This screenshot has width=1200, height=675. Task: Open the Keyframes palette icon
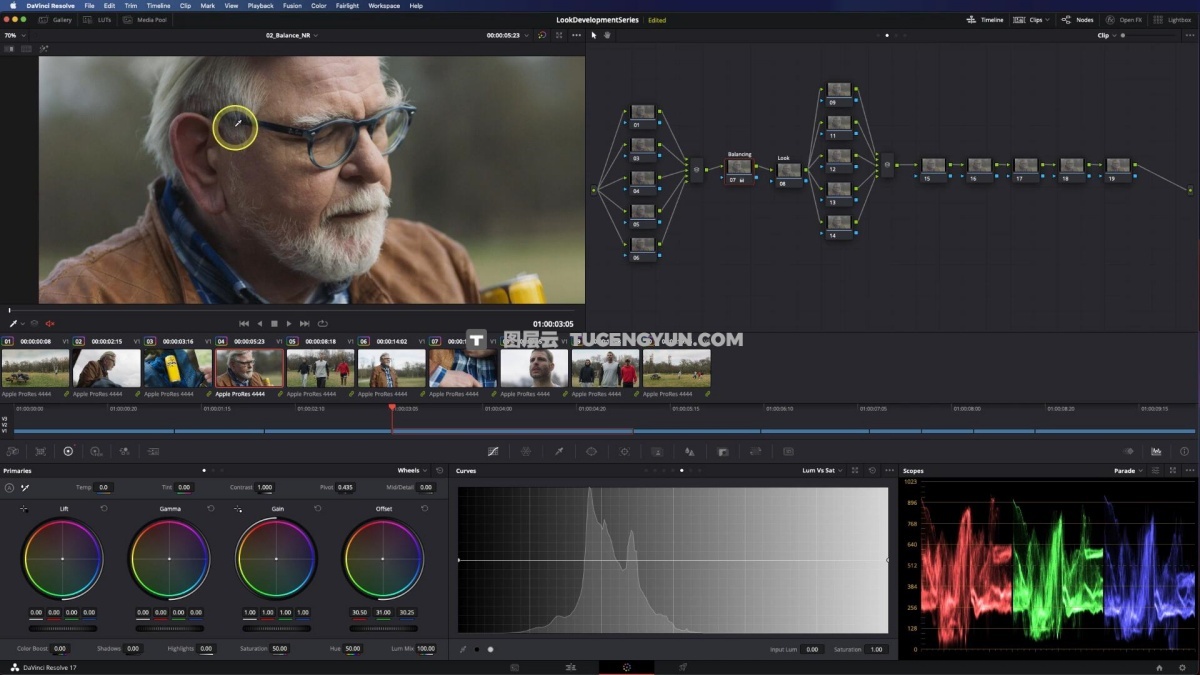pyautogui.click(x=1129, y=451)
